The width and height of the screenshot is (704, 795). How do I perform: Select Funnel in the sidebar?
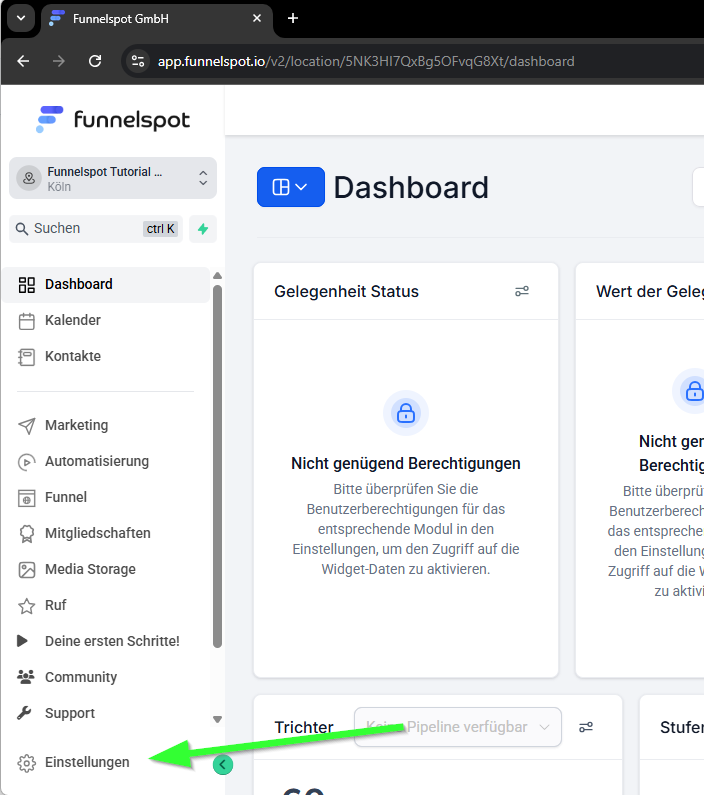(106, 497)
